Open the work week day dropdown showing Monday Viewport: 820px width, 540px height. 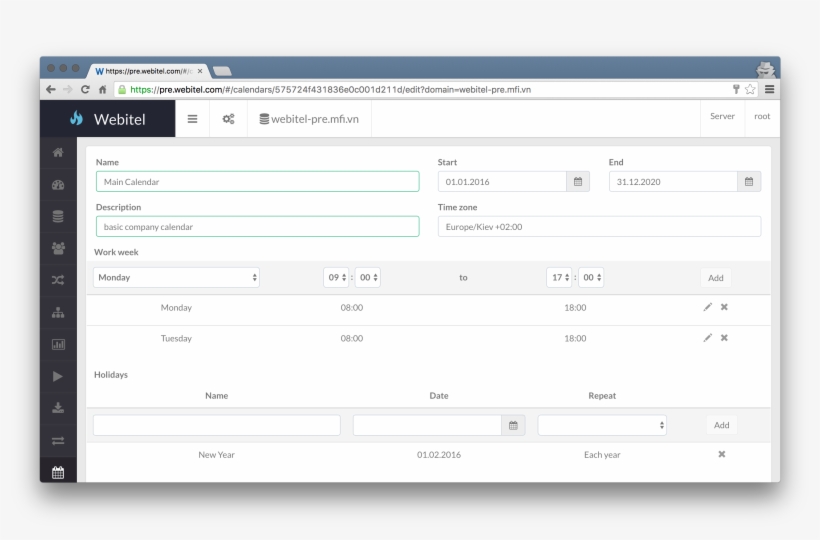coord(176,278)
